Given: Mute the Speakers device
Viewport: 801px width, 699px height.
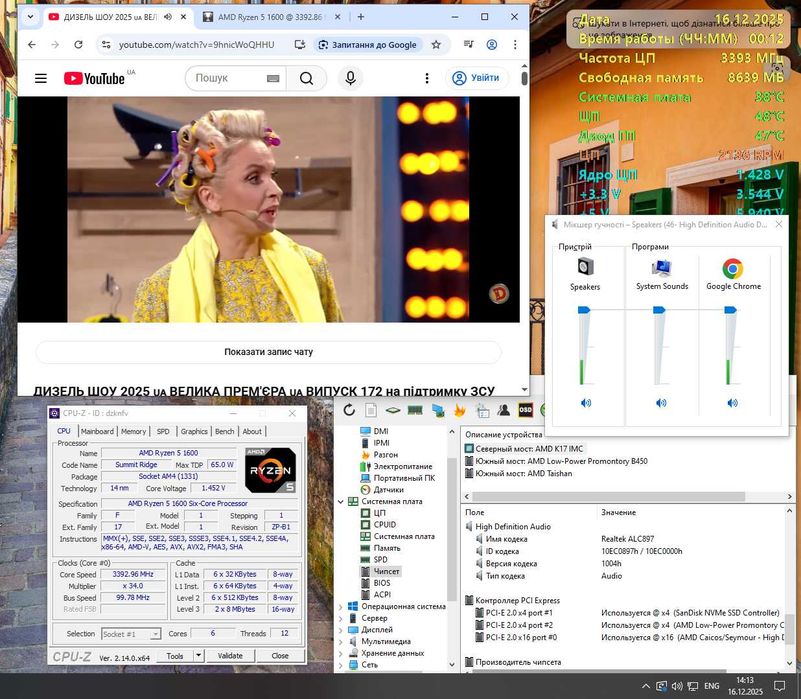Looking at the screenshot, I should [x=585, y=403].
